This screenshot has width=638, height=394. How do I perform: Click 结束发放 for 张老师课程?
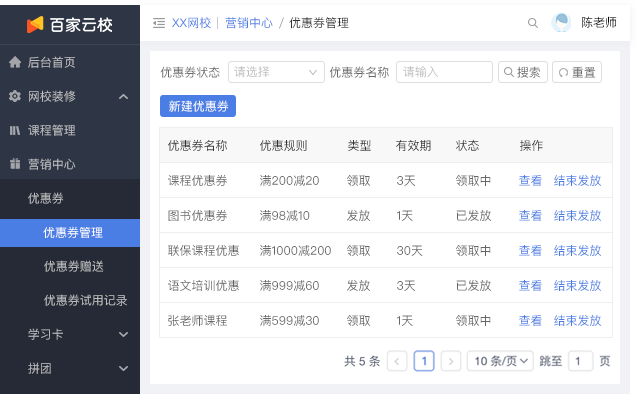click(x=578, y=321)
